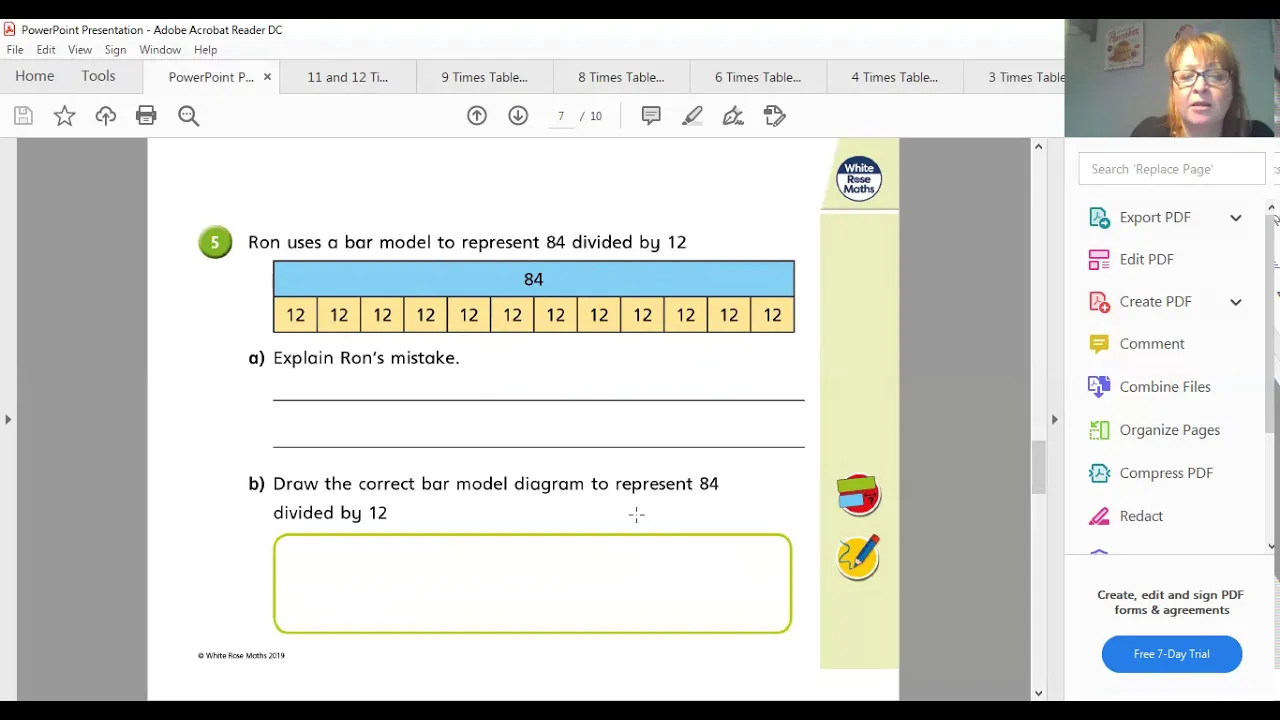Click the Organize Pages icon

pos(1099,430)
